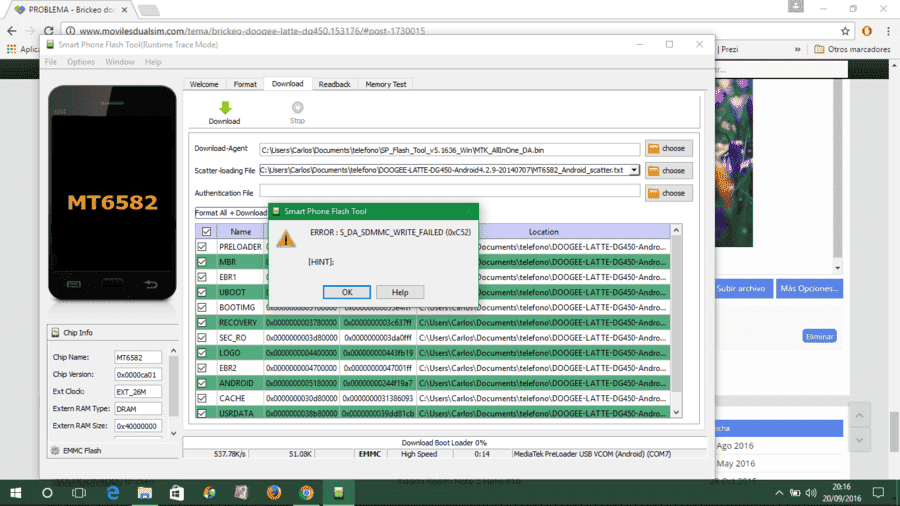Screen dimensions: 900x506
Task: Open the Window menu
Action: point(119,62)
